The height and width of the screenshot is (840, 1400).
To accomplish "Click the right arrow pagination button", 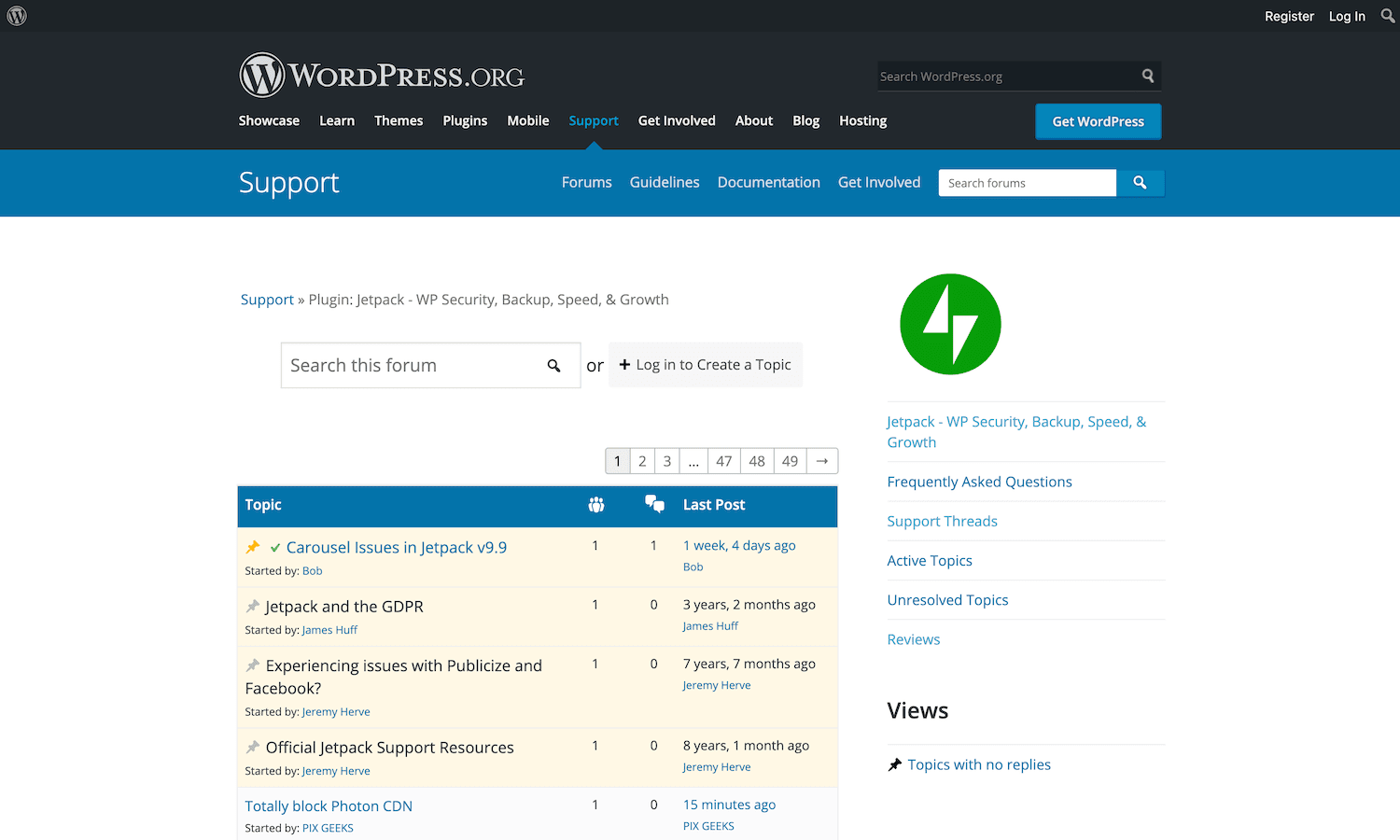I will coord(821,460).
